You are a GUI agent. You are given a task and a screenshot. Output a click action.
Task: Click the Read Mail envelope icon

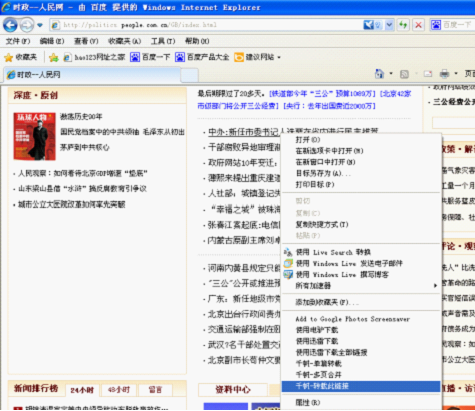click(x=428, y=74)
